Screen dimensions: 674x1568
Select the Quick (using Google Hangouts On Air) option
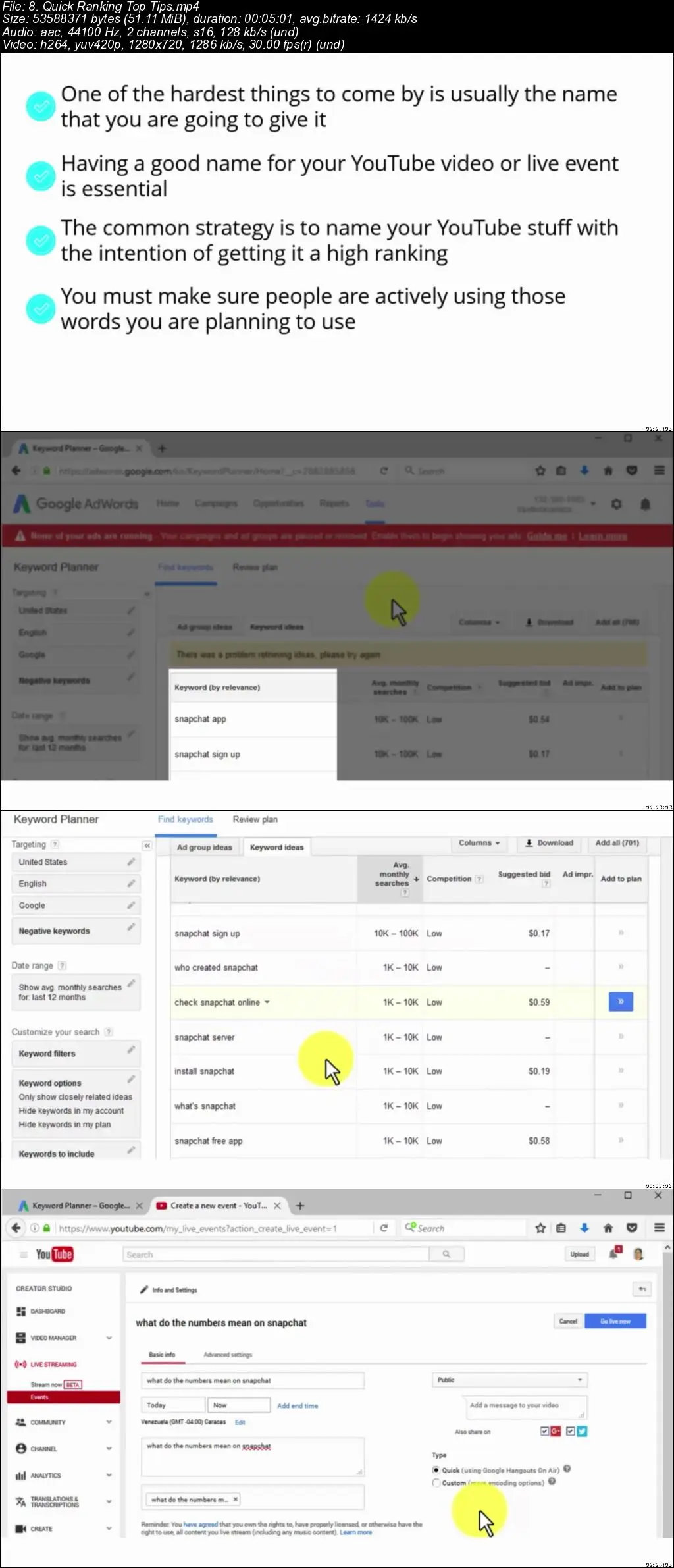click(436, 1470)
